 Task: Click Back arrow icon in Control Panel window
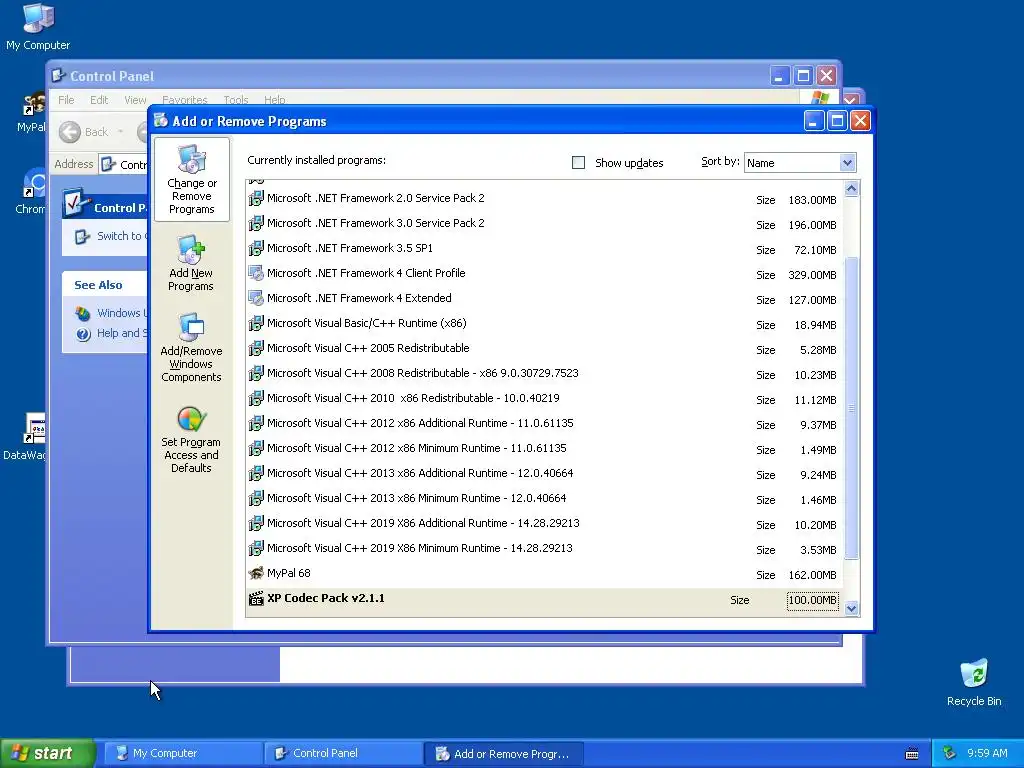tap(70, 132)
